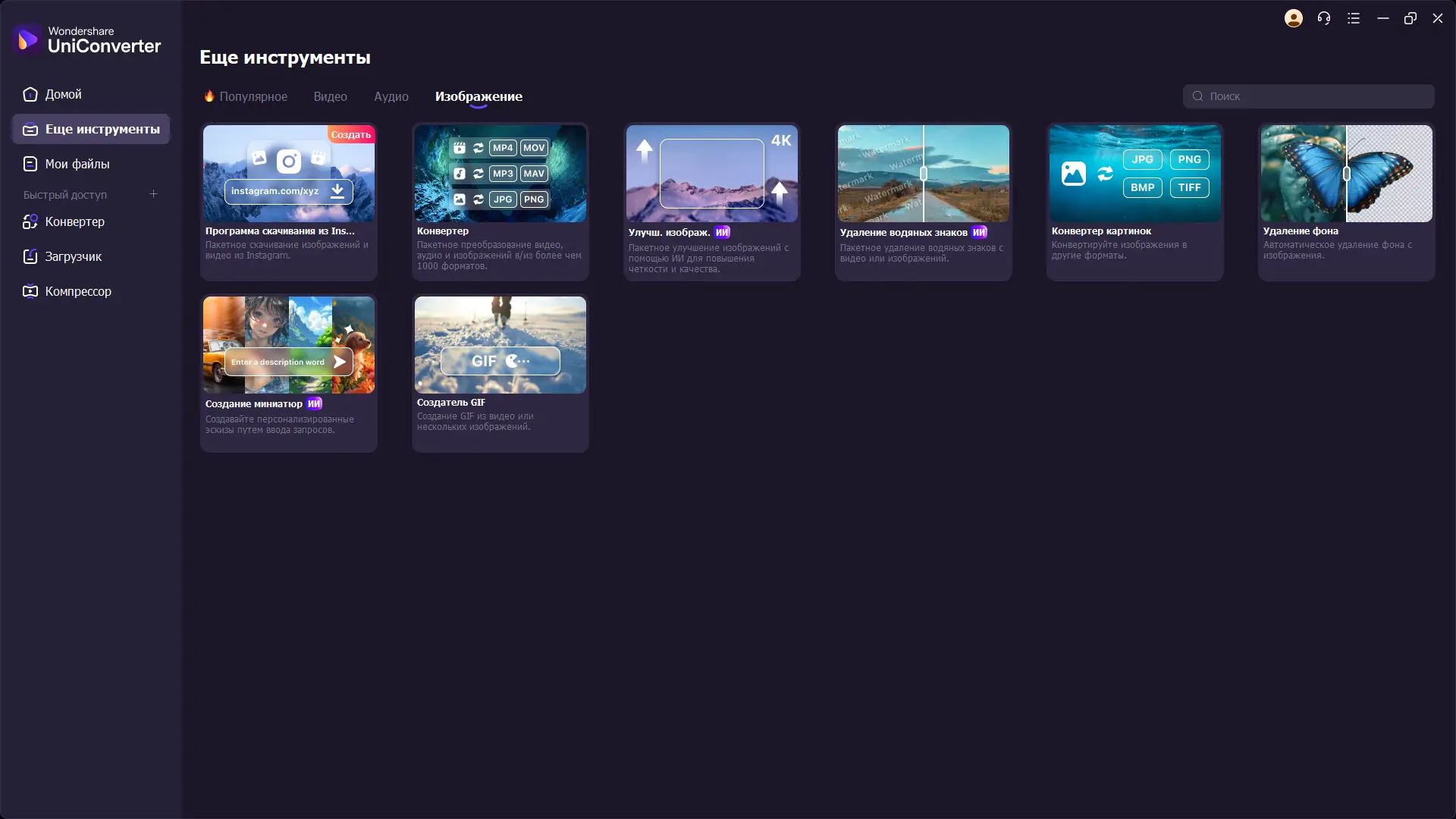
Task: Click the Wondershare UniConverter logo
Action: [x=86, y=39]
